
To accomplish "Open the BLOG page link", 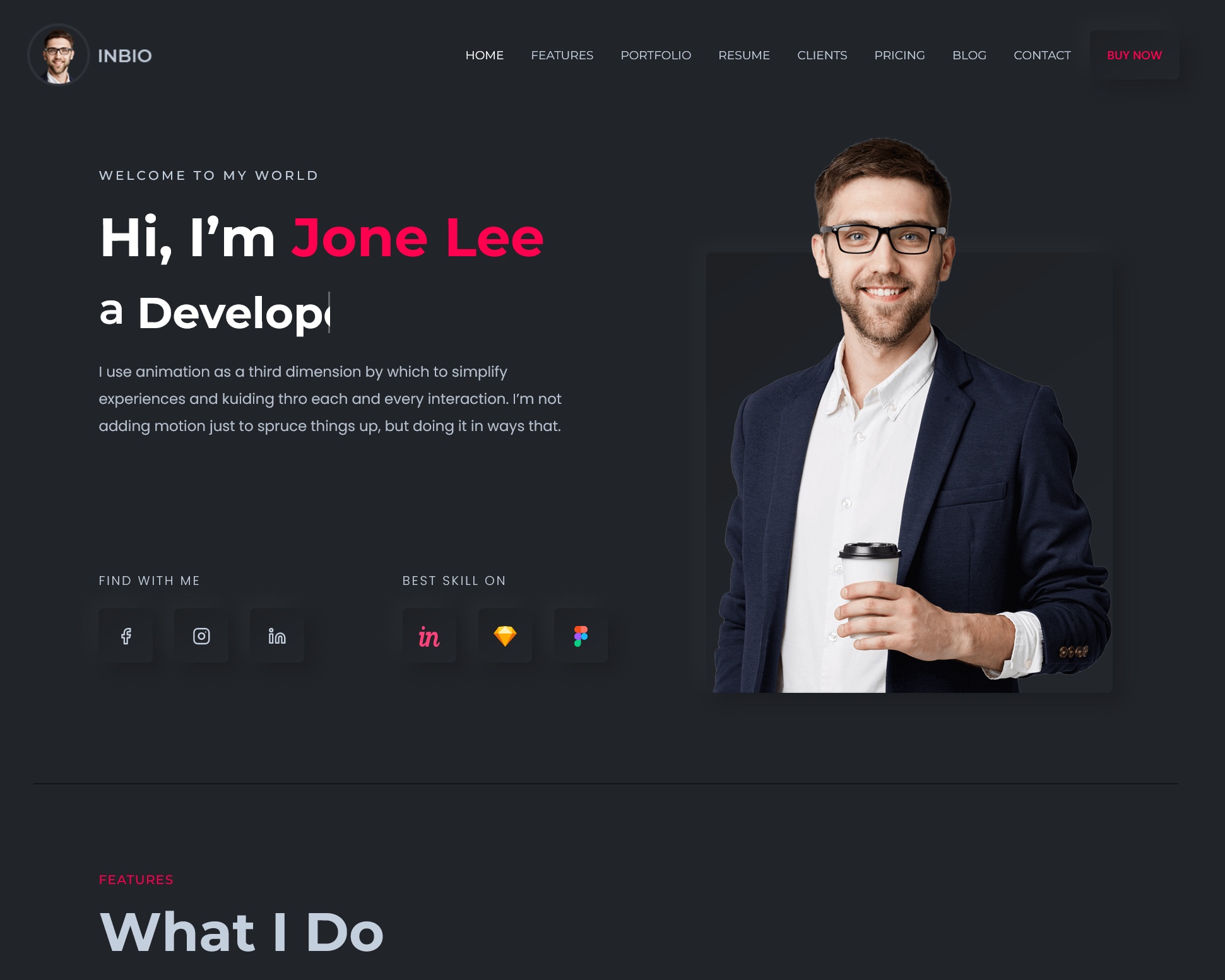I will [x=969, y=55].
